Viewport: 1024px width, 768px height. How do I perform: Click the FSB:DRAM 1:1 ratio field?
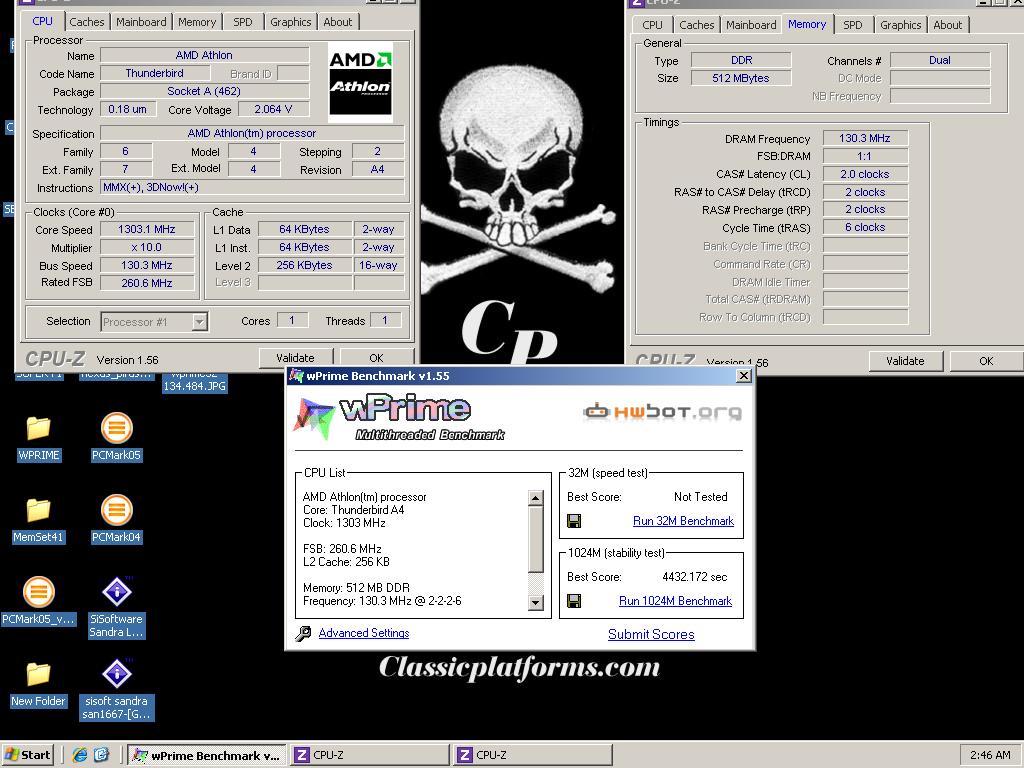pyautogui.click(x=865, y=156)
